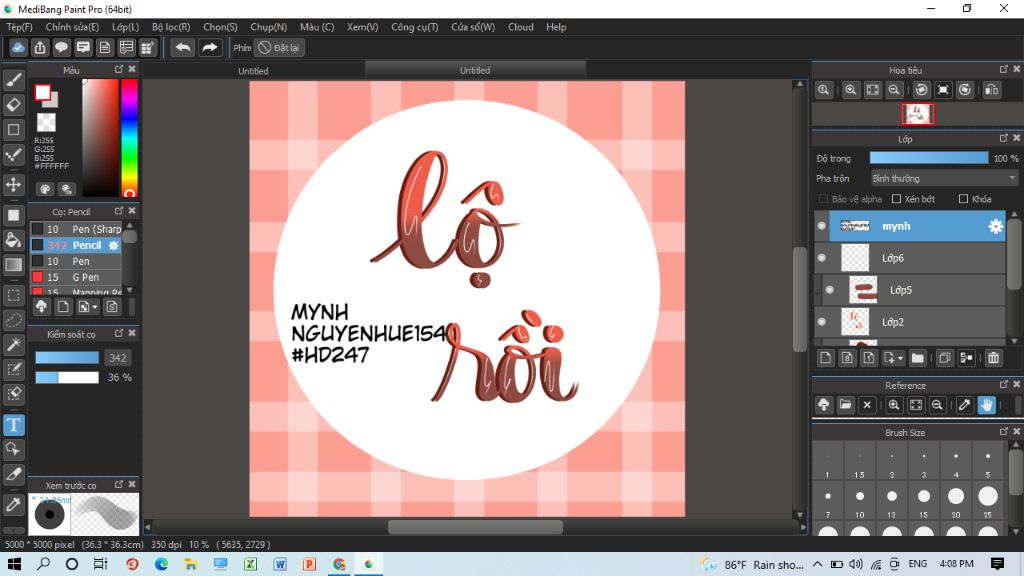Select the Bucket fill tool
1024x576 pixels.
(x=14, y=240)
